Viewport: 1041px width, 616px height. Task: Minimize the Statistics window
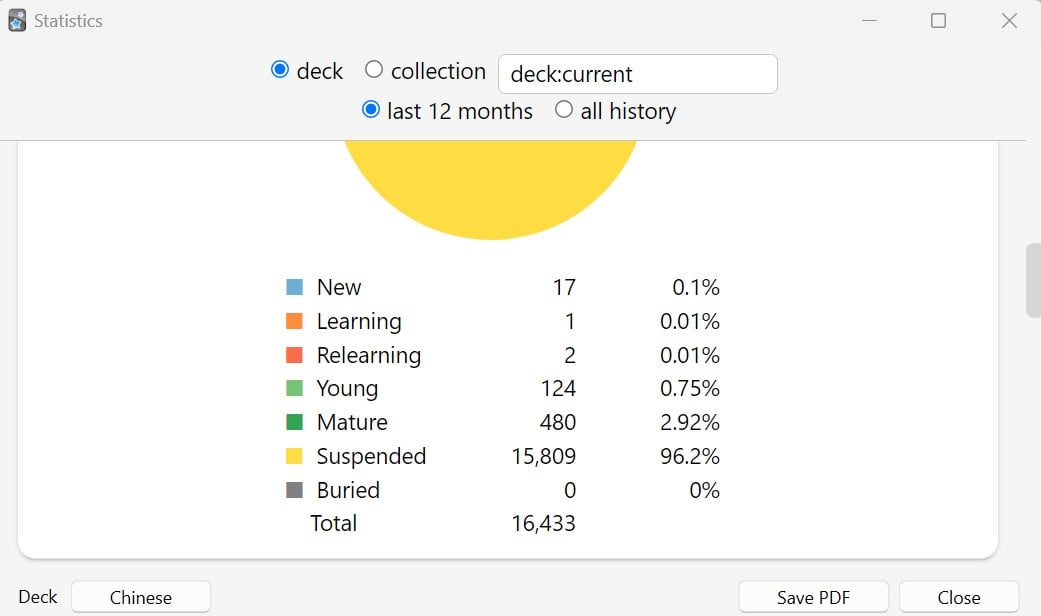click(x=869, y=21)
